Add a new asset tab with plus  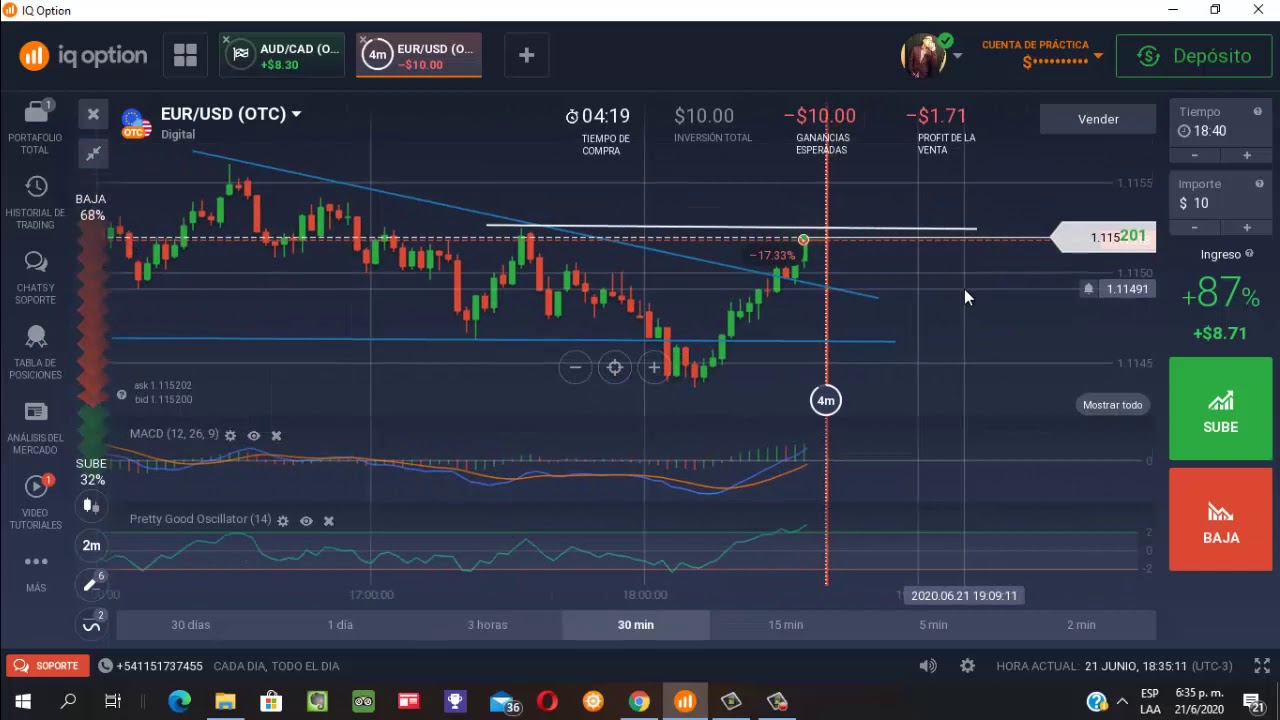pos(527,55)
